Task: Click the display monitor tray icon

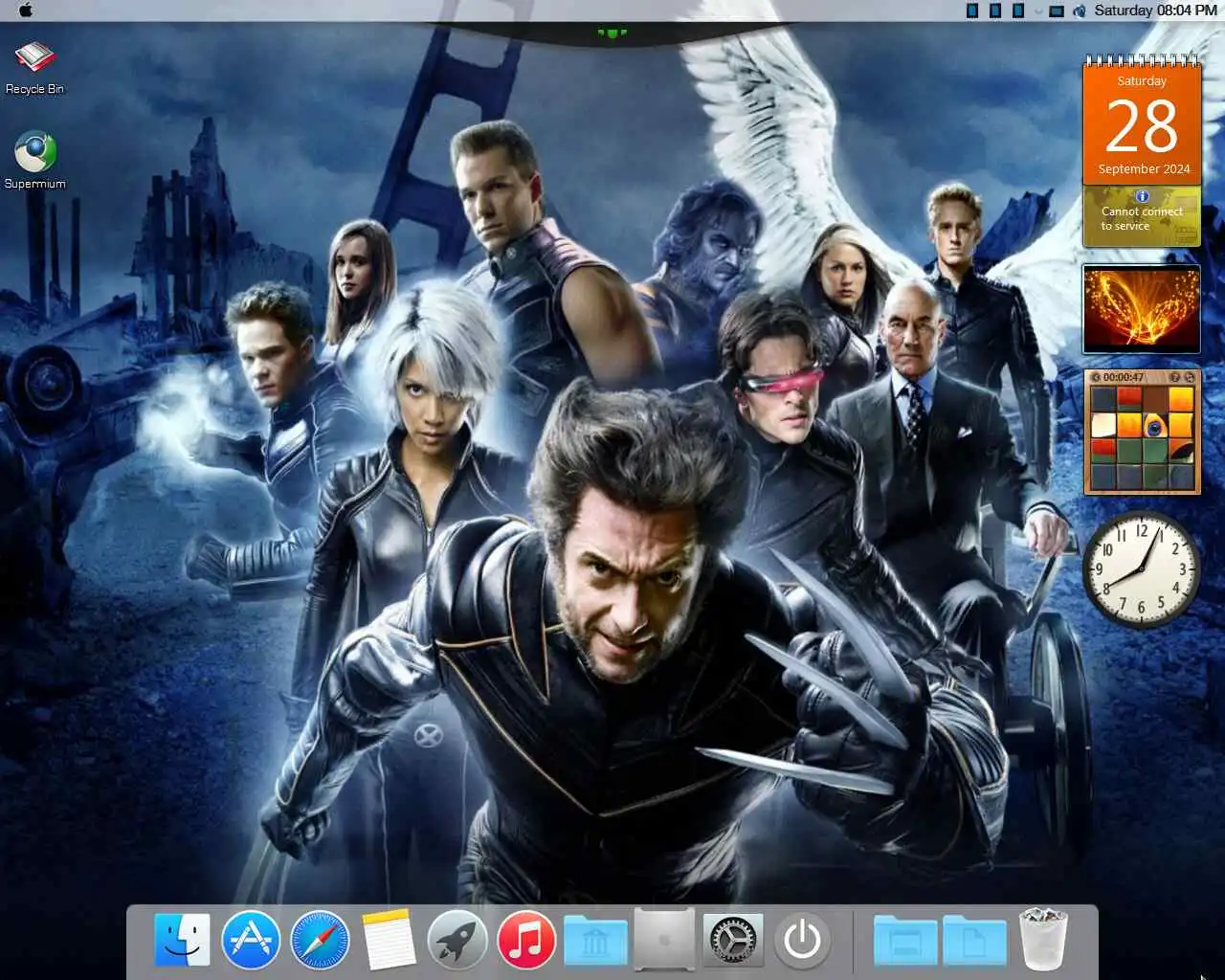Action: click(1057, 11)
